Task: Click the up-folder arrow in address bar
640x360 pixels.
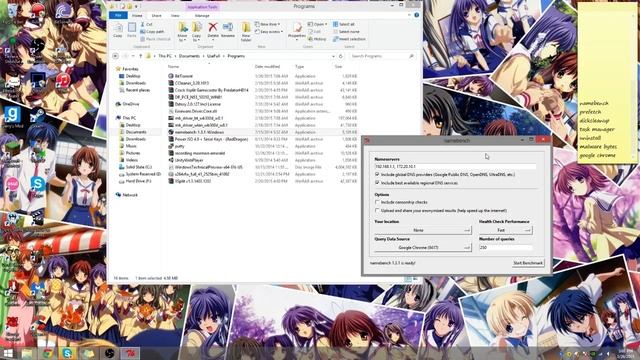Action: [140, 56]
